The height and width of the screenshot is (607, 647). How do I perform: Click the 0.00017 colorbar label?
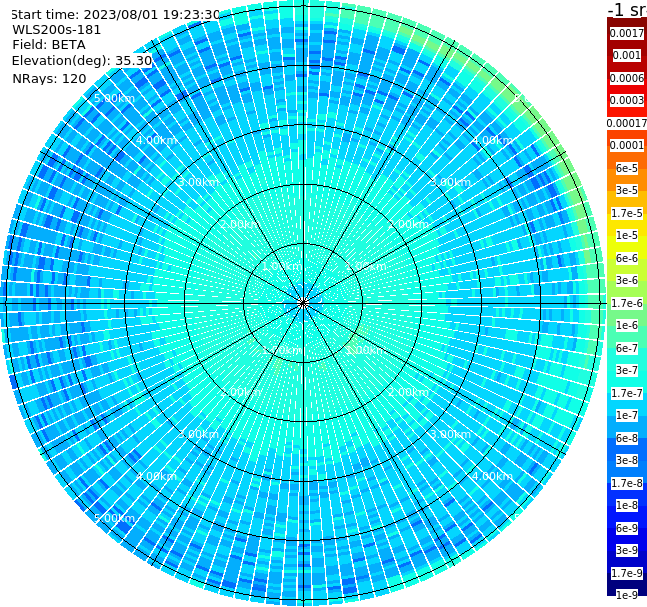tap(627, 123)
